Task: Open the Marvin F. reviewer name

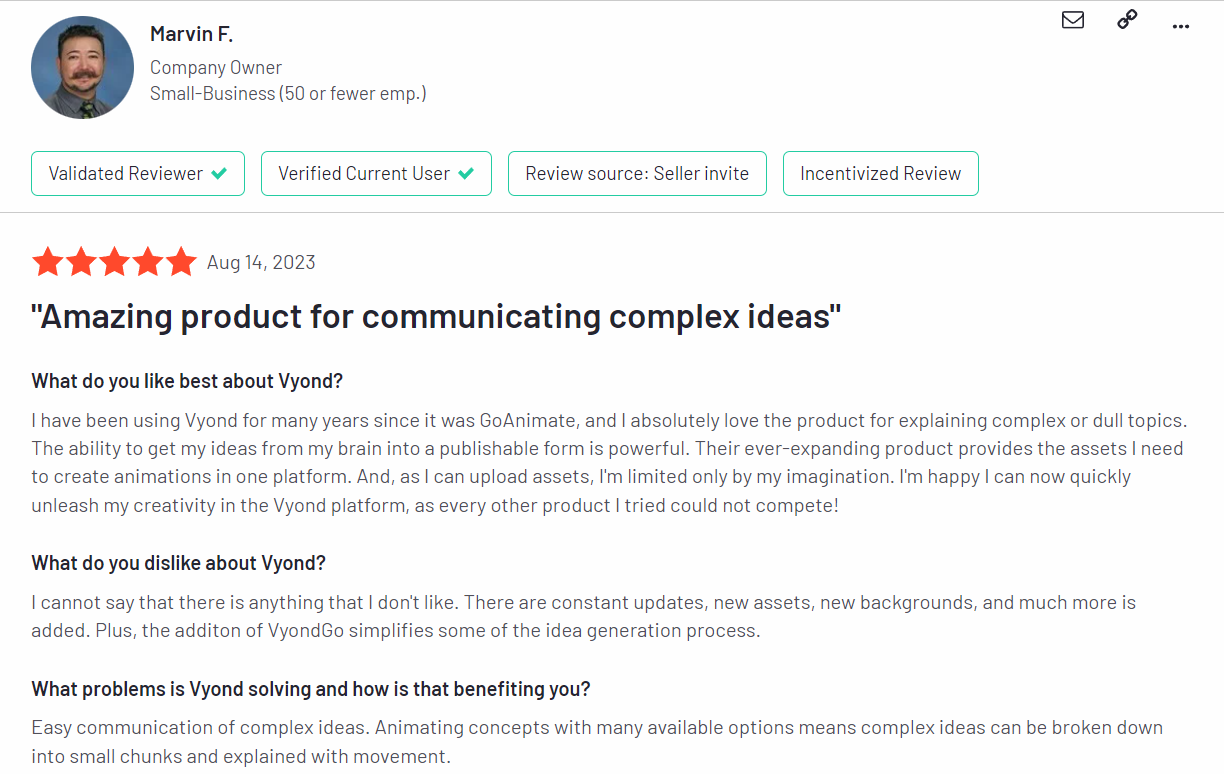Action: pos(191,34)
